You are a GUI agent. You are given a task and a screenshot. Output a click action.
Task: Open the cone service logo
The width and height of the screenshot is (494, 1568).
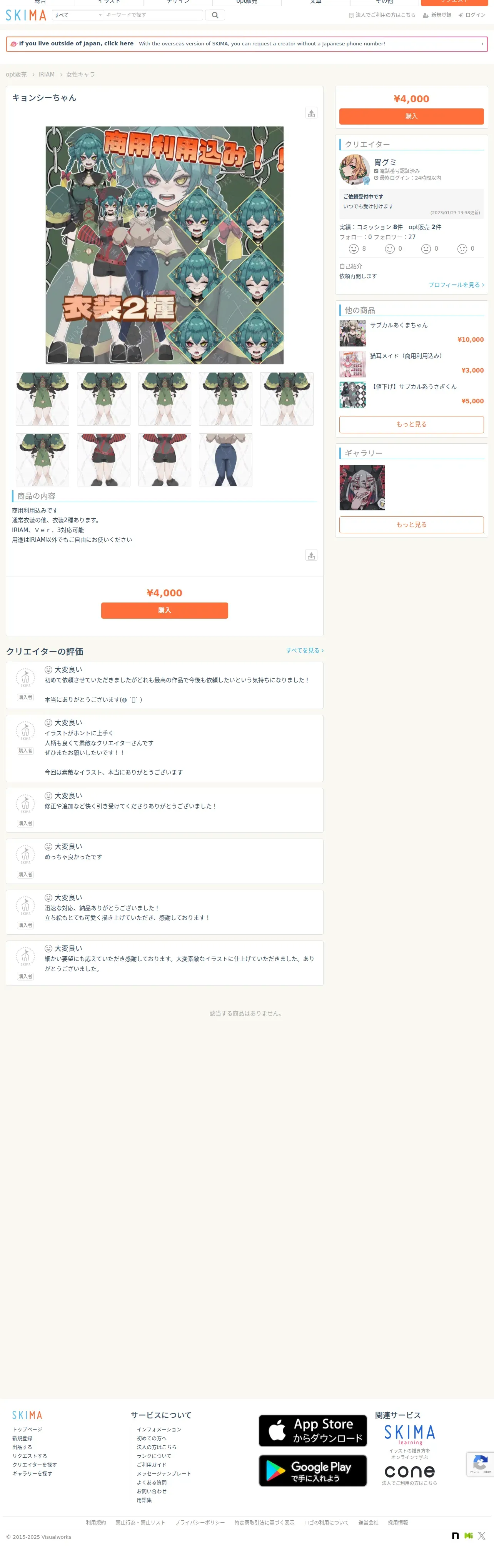[x=409, y=1472]
